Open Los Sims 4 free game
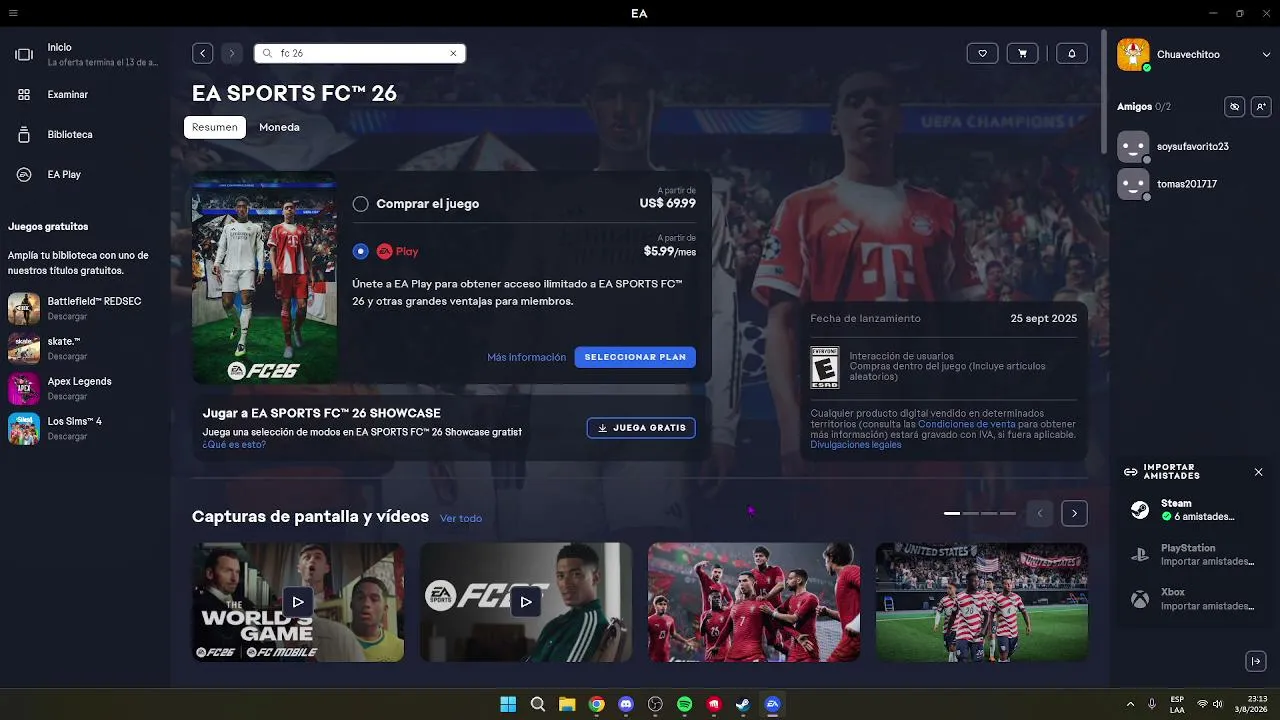1280x720 pixels. (x=85, y=428)
